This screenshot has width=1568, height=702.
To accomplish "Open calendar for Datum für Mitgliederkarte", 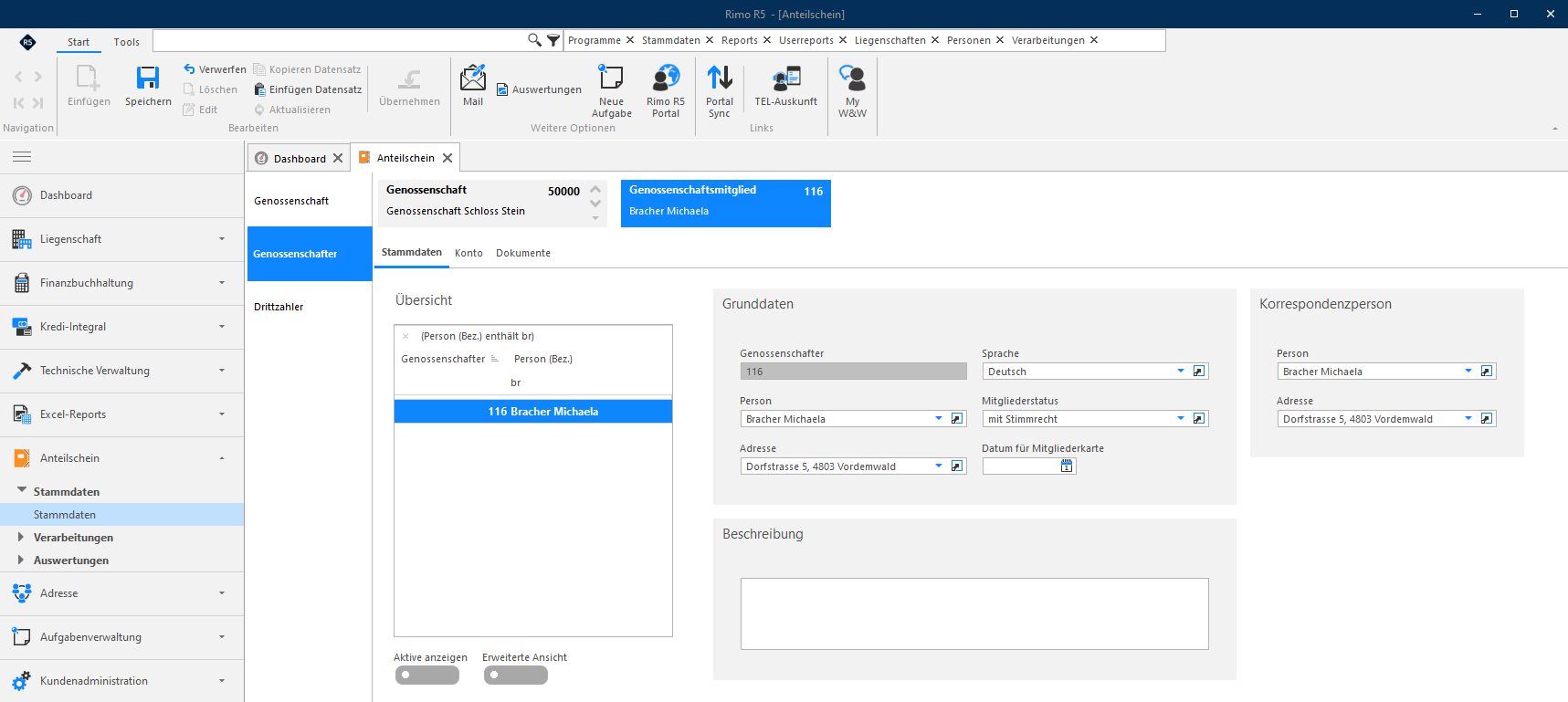I will point(1067,466).
